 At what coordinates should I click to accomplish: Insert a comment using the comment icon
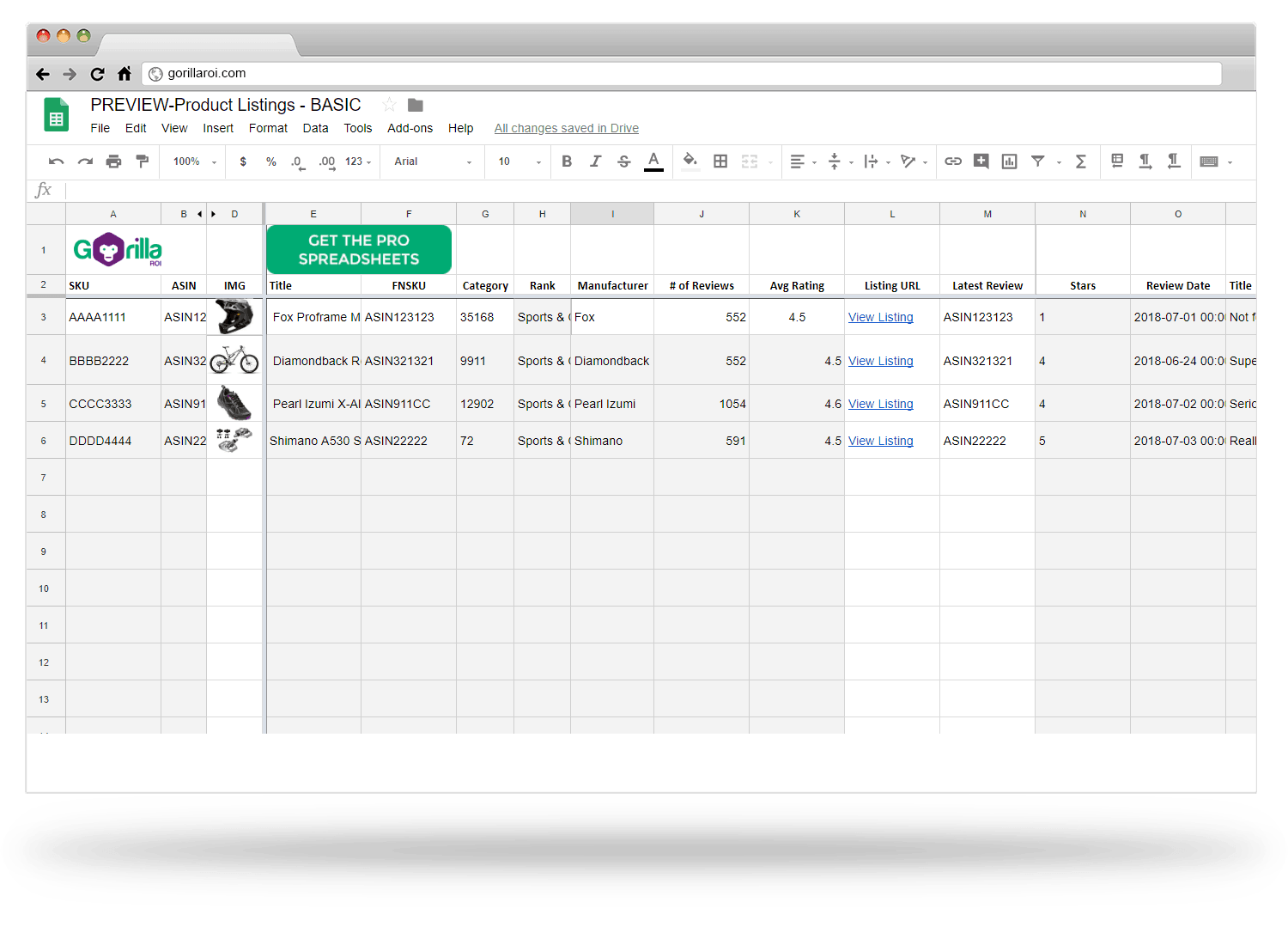pos(981,162)
